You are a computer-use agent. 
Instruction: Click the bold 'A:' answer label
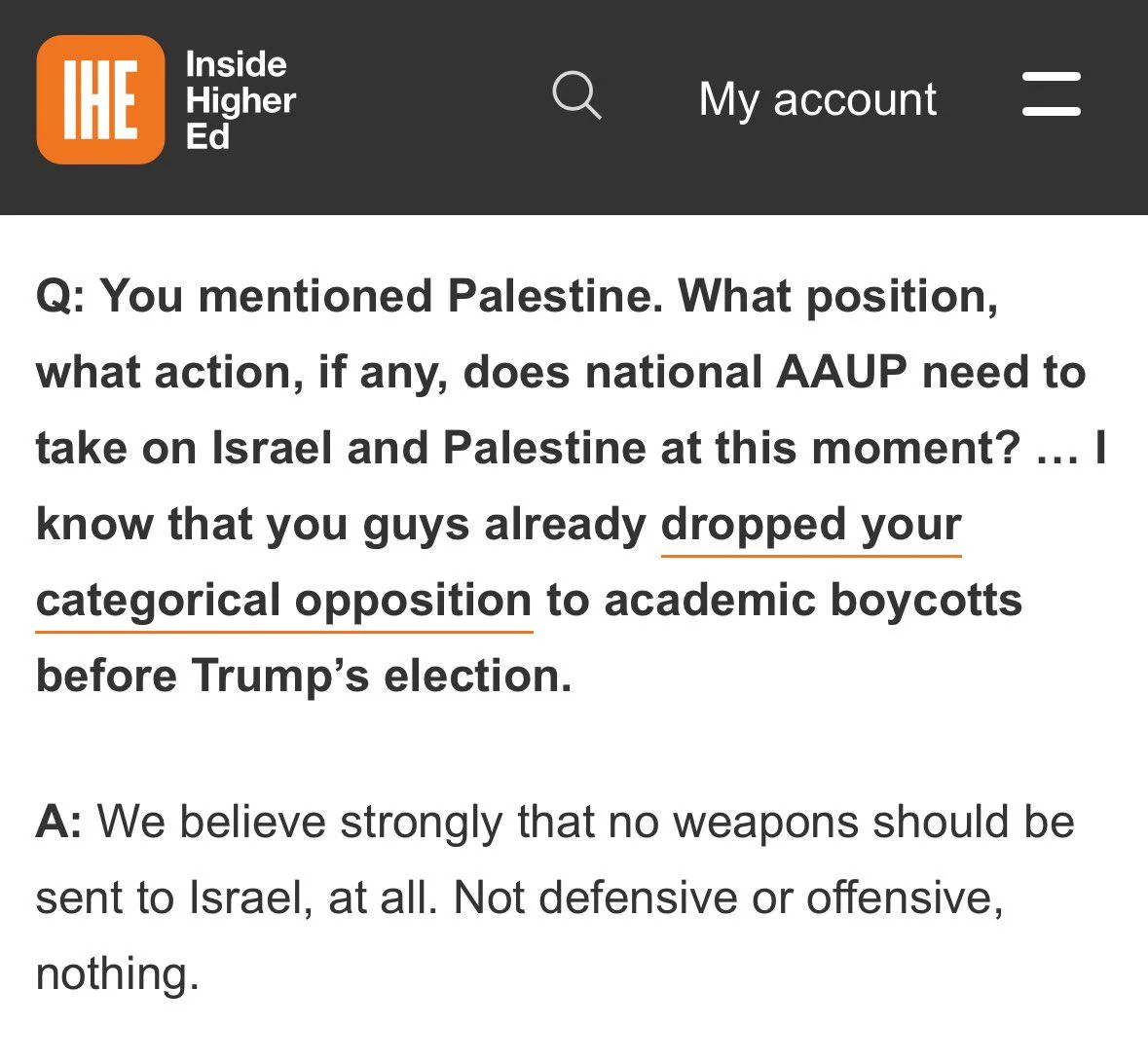(x=58, y=823)
